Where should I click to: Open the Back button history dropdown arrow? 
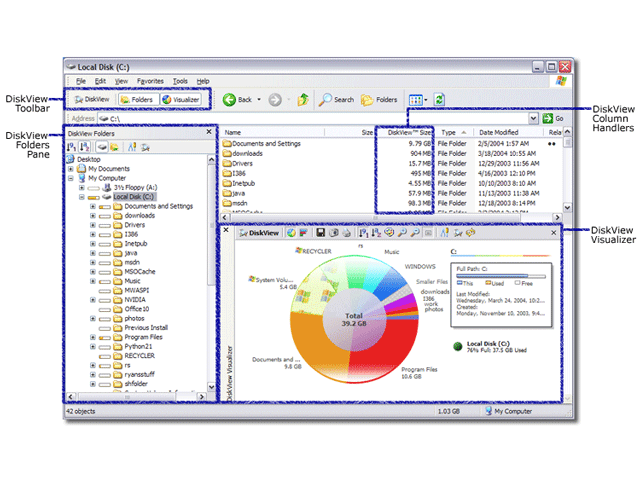point(259,100)
